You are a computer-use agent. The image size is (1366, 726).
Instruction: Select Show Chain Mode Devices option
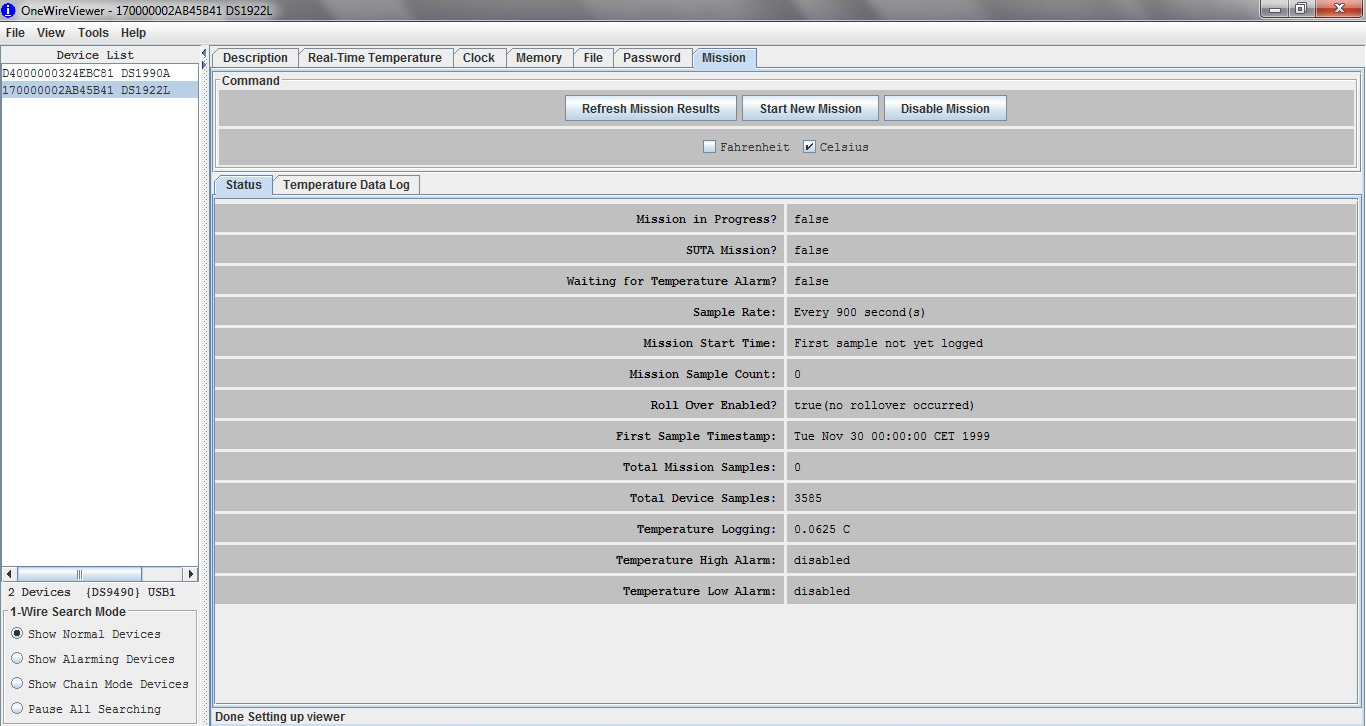tap(17, 684)
